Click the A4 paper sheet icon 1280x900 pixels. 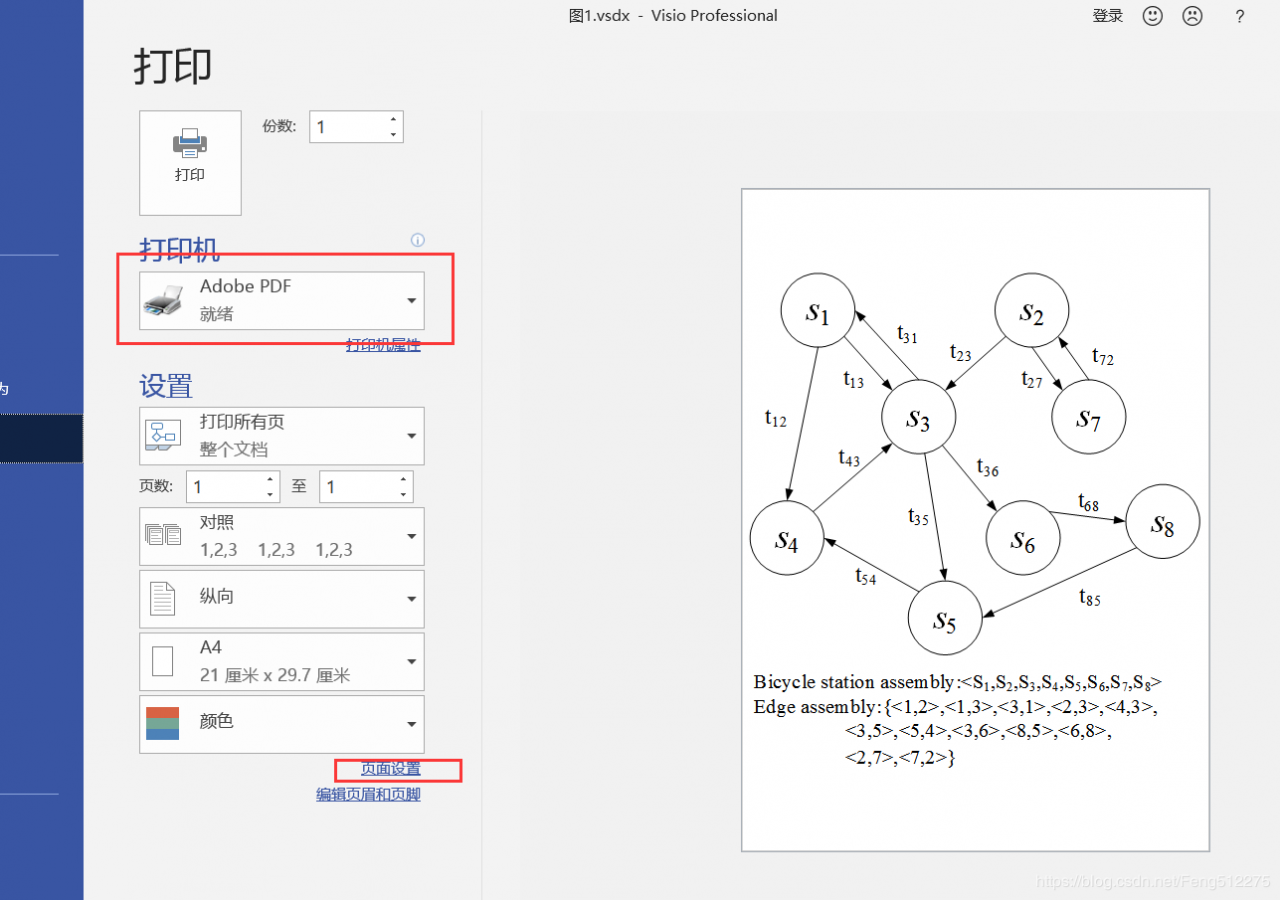click(x=162, y=661)
